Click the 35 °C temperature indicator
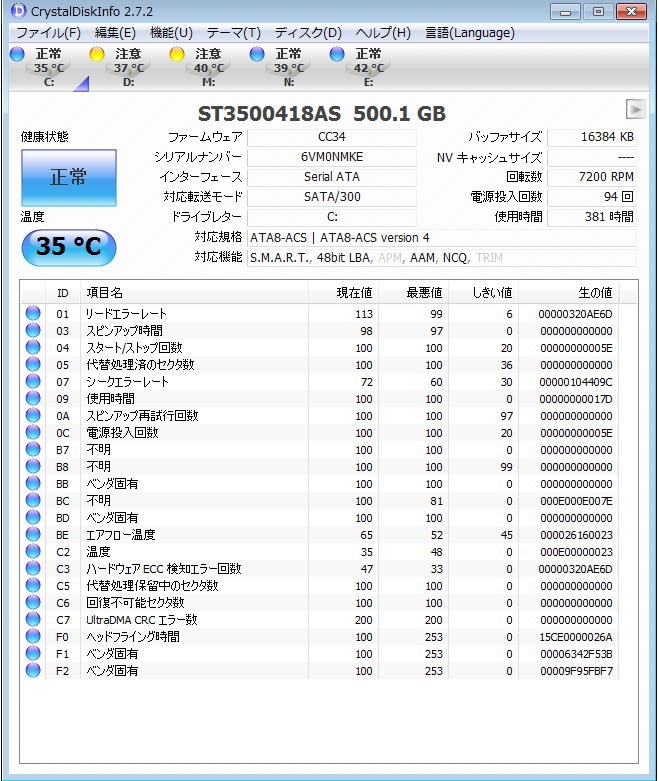659x781 pixels. click(x=69, y=247)
